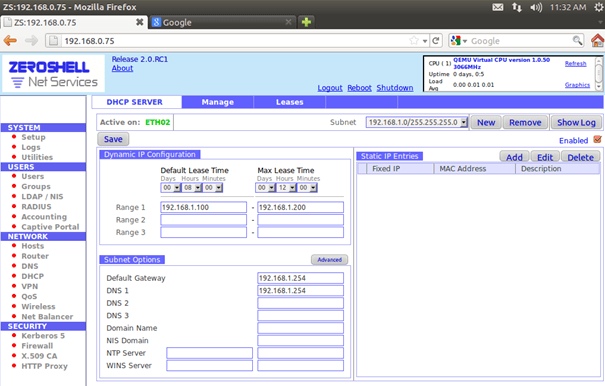This screenshot has height=386, width=605.
Task: Open the HTTP Proxy page
Action: [x=44, y=366]
